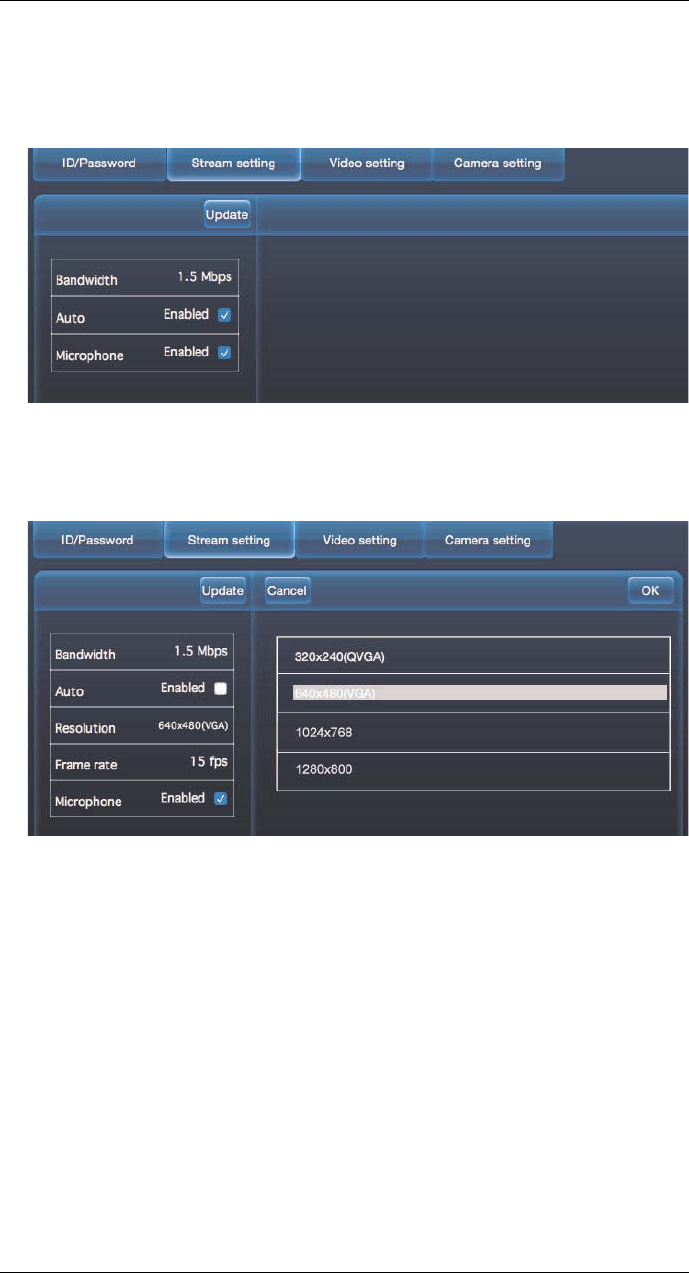689x1273 pixels.
Task: Select the Stream setting tab in the lower screenshot
Action: (229, 540)
